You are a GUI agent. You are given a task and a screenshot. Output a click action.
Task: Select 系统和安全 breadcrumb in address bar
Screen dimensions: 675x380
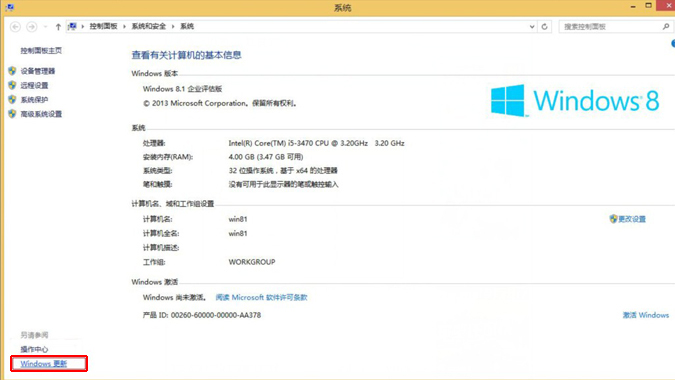[x=149, y=26]
